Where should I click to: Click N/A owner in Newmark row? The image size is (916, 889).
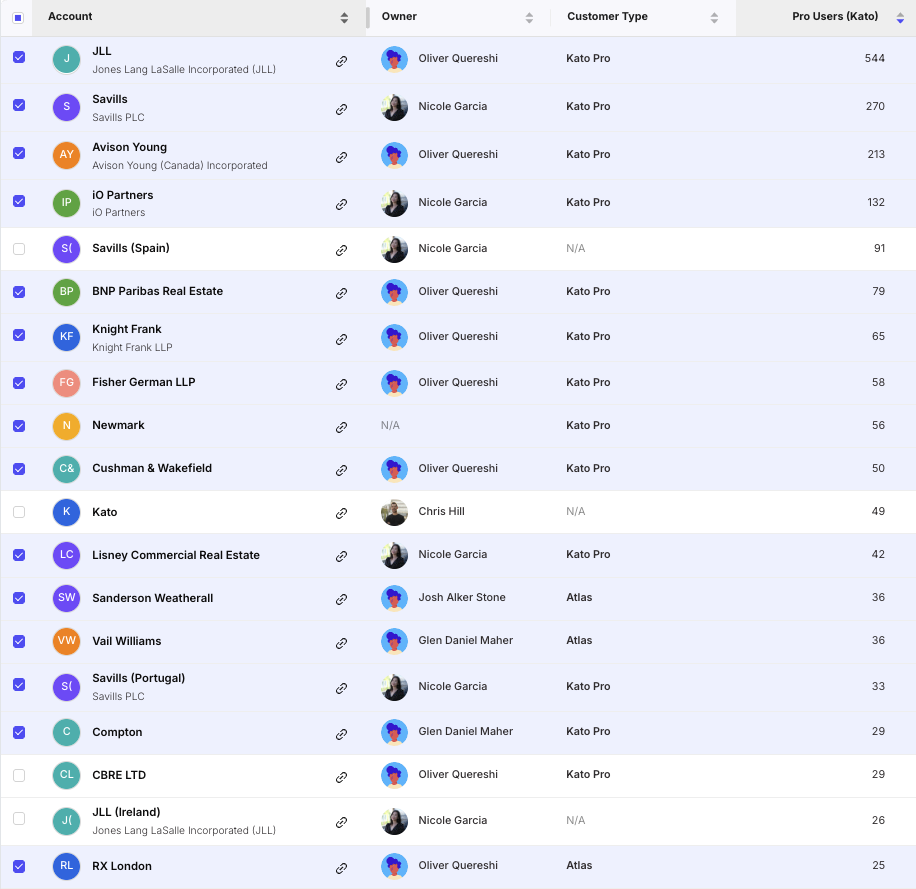click(390, 425)
